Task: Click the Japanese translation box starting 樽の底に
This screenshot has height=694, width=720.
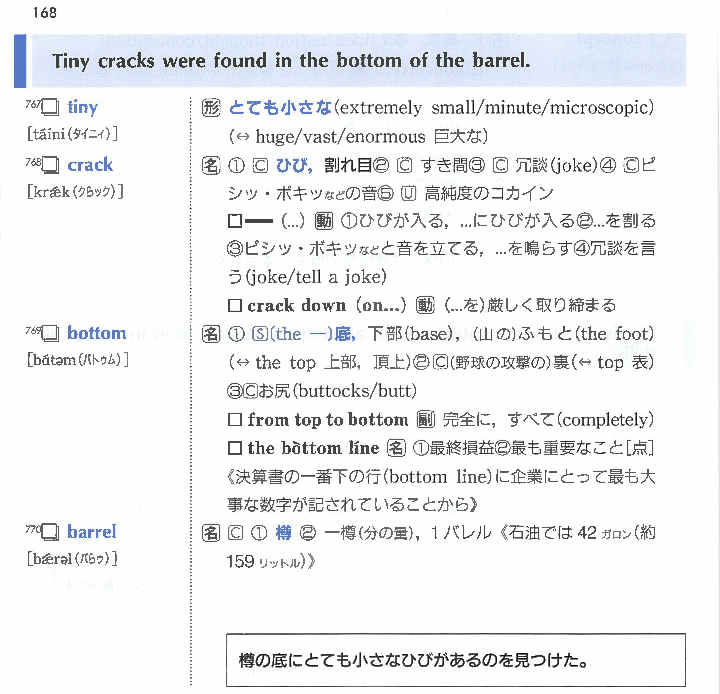Action: [x=455, y=660]
